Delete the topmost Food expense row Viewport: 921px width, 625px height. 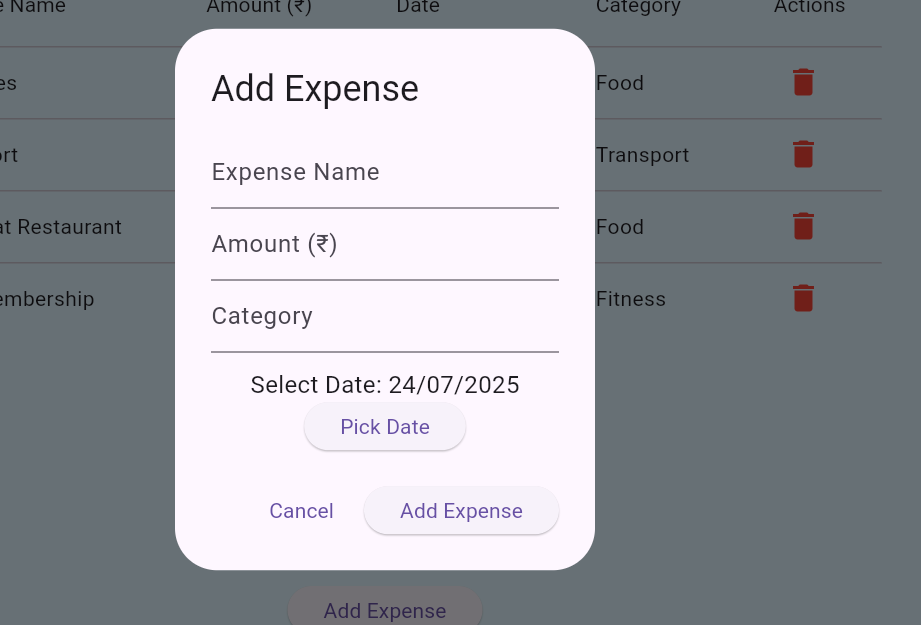[803, 82]
